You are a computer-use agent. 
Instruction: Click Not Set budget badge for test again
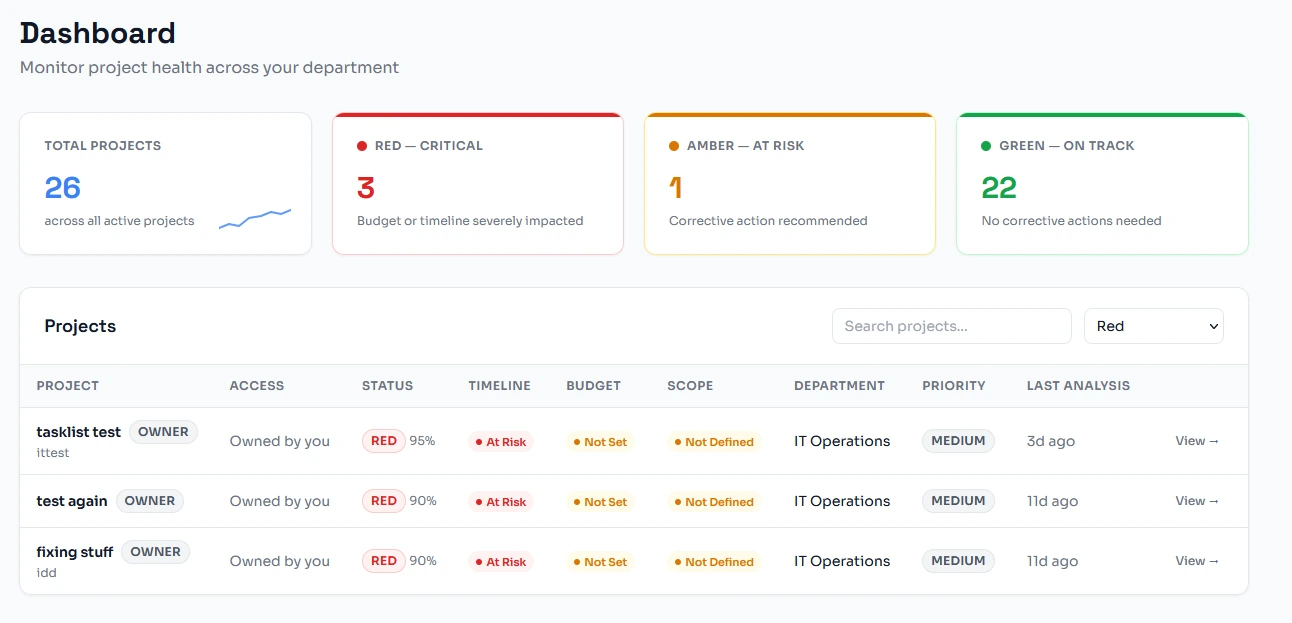[600, 502]
